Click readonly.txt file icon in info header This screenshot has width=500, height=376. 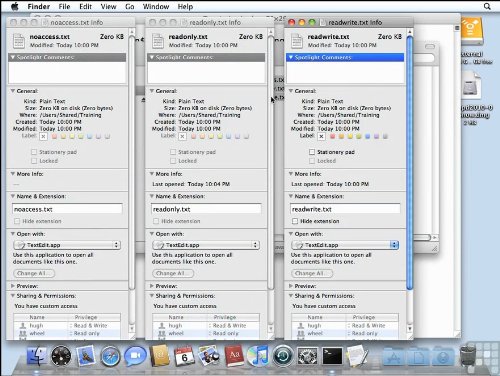158,41
